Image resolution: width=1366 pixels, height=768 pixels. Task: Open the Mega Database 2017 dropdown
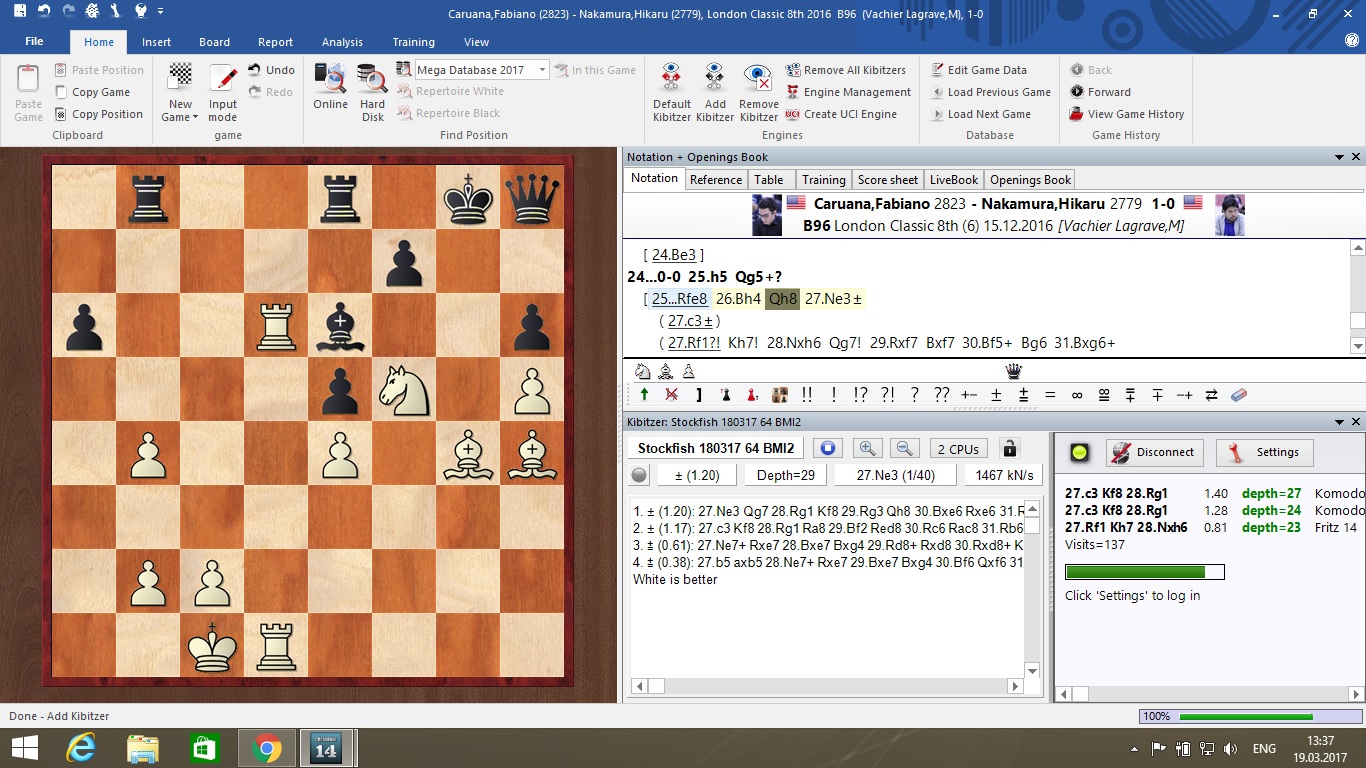[x=543, y=70]
